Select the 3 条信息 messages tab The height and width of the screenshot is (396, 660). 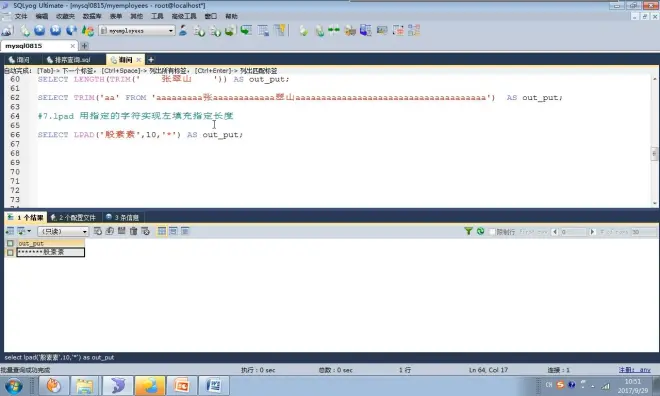point(122,218)
